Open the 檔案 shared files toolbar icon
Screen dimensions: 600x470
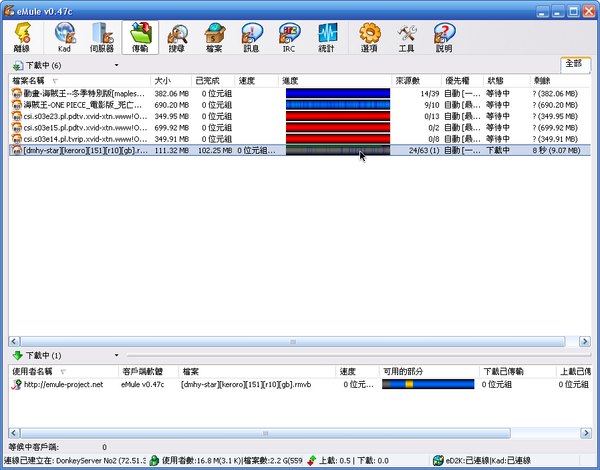pos(214,38)
